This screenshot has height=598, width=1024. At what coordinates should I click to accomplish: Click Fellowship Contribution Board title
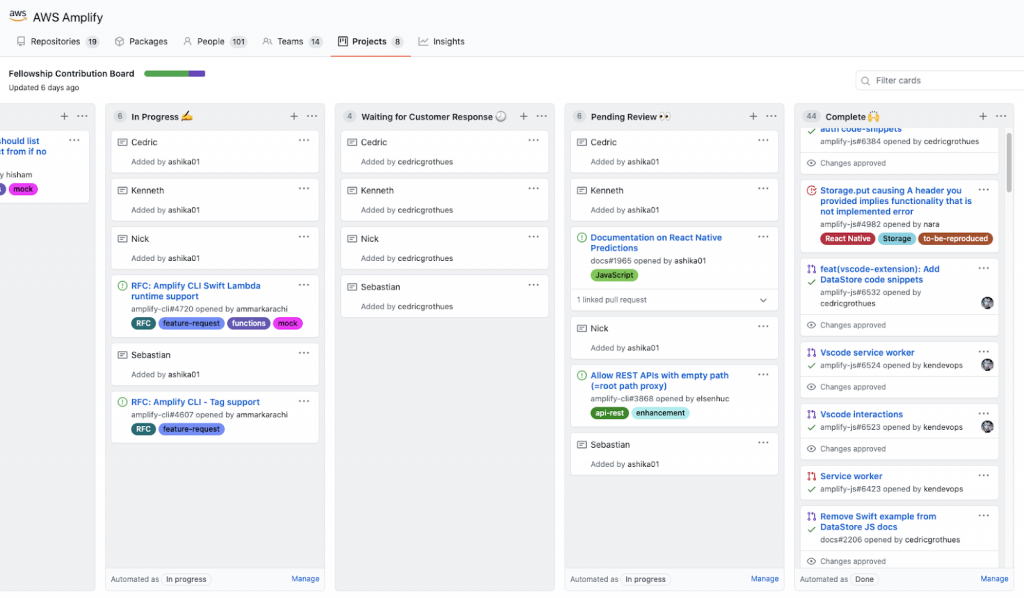tap(71, 74)
